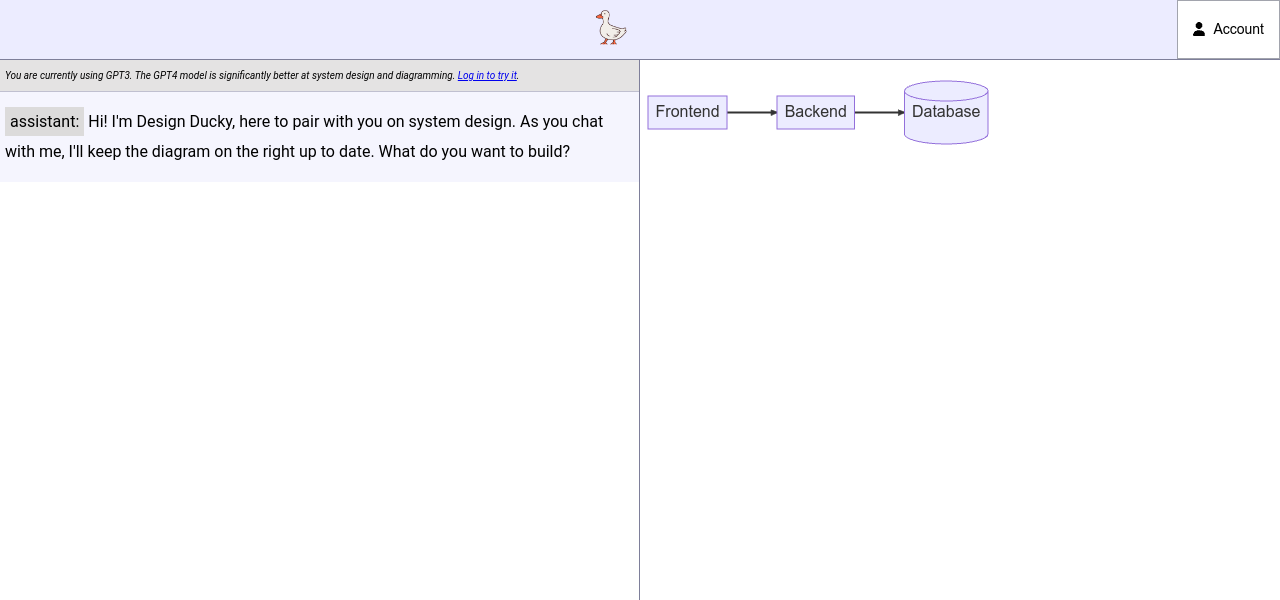Image resolution: width=1280 pixels, height=600 pixels.
Task: Click the person icon in Account button
Action: point(1199,29)
